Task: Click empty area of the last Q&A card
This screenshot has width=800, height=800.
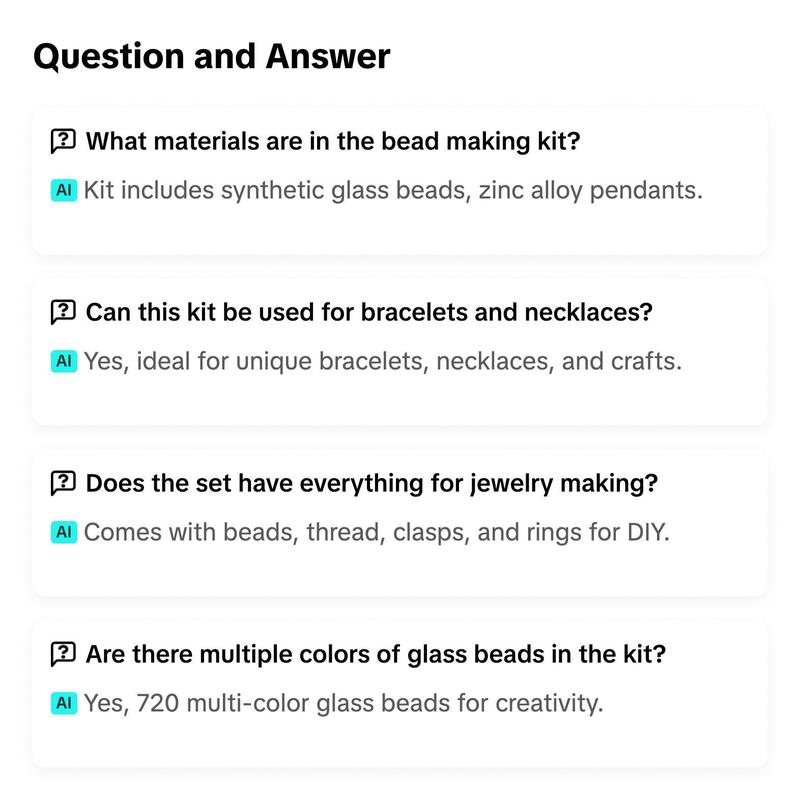Action: (399, 742)
